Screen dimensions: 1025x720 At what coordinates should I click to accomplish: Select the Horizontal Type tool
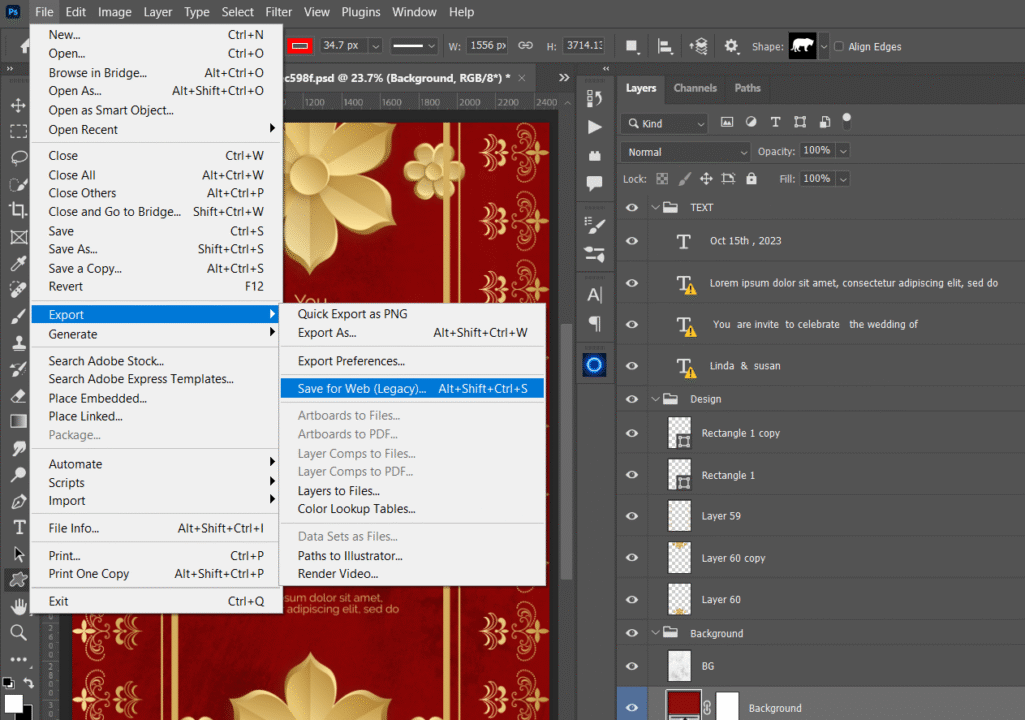point(18,527)
